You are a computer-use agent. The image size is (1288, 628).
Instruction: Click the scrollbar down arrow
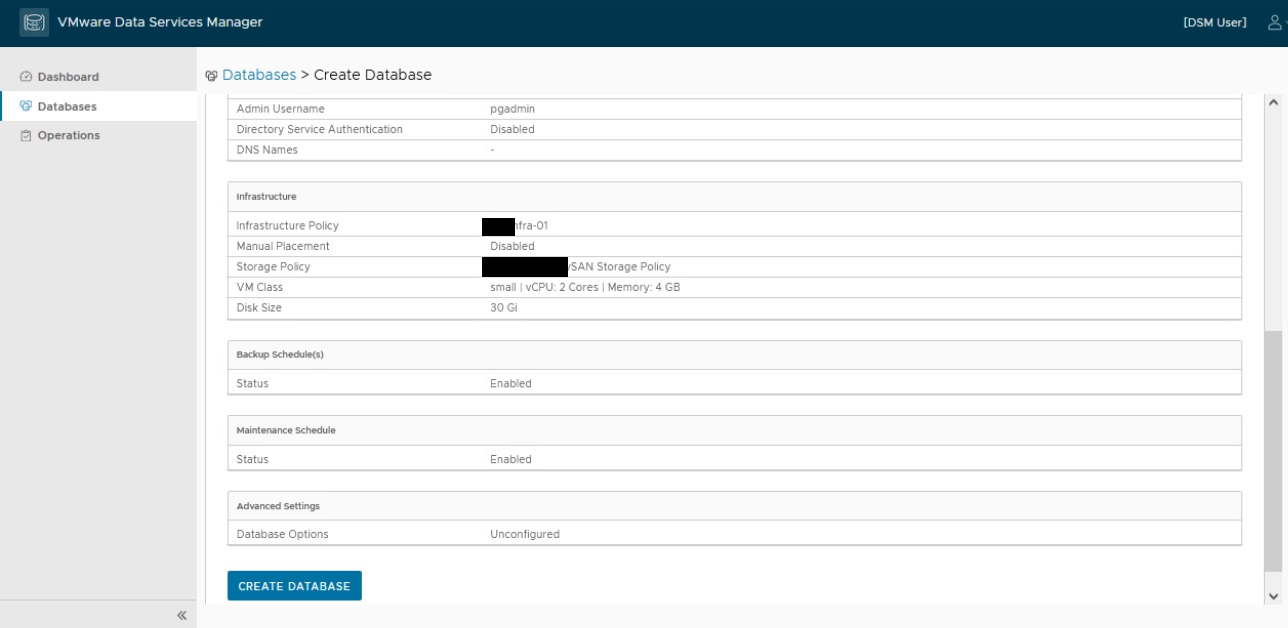tap(1273, 596)
